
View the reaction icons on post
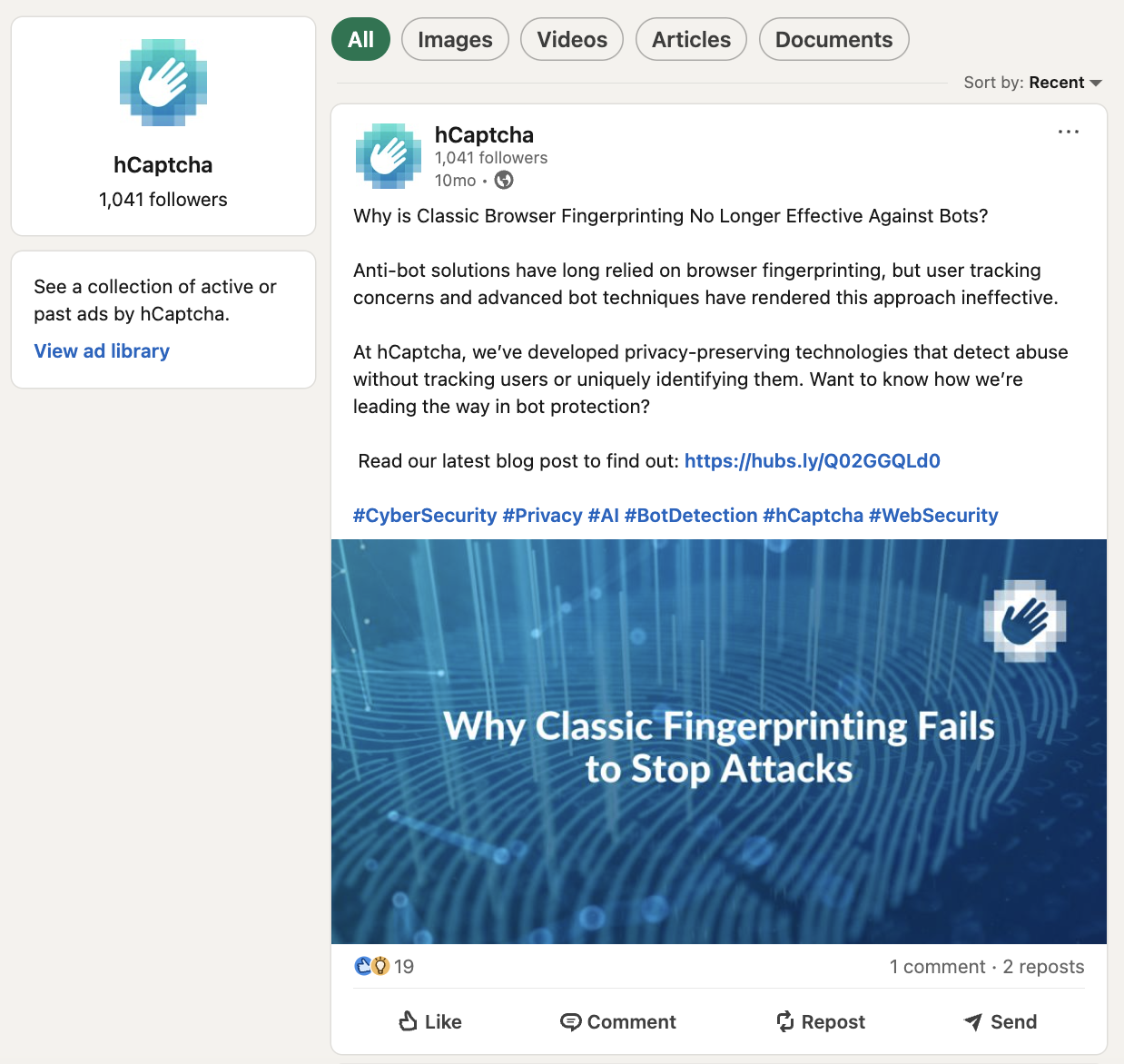[371, 967]
